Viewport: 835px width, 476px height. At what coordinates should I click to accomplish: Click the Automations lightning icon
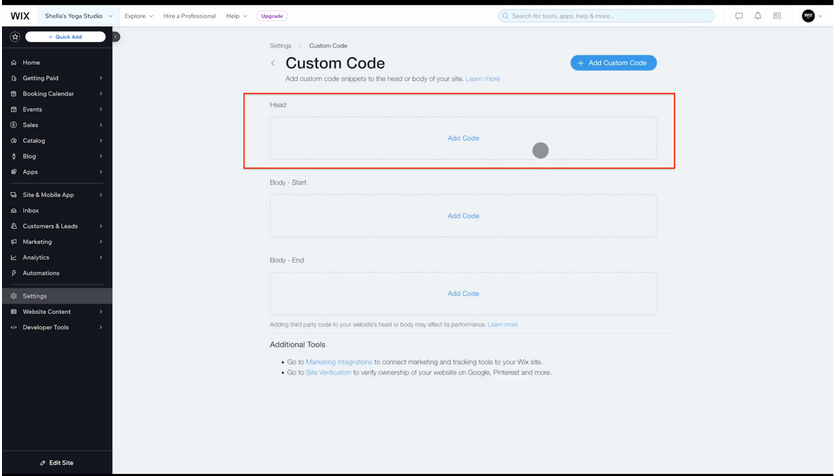click(x=14, y=273)
